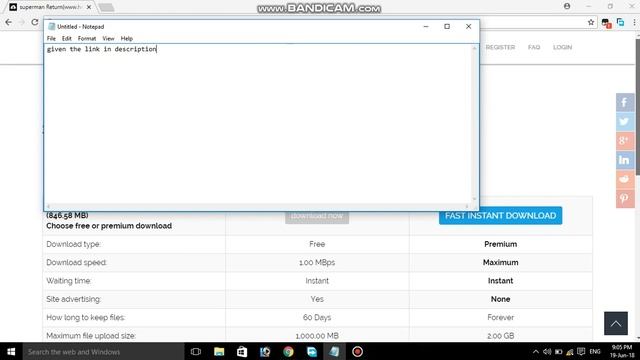Screen dimensions: 640x360
Task: Click the Search the web and Windows box
Action: tap(104, 351)
